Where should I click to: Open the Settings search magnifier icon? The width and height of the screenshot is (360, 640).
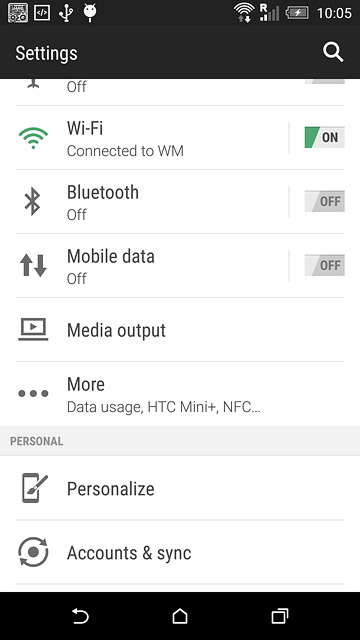pos(333,53)
